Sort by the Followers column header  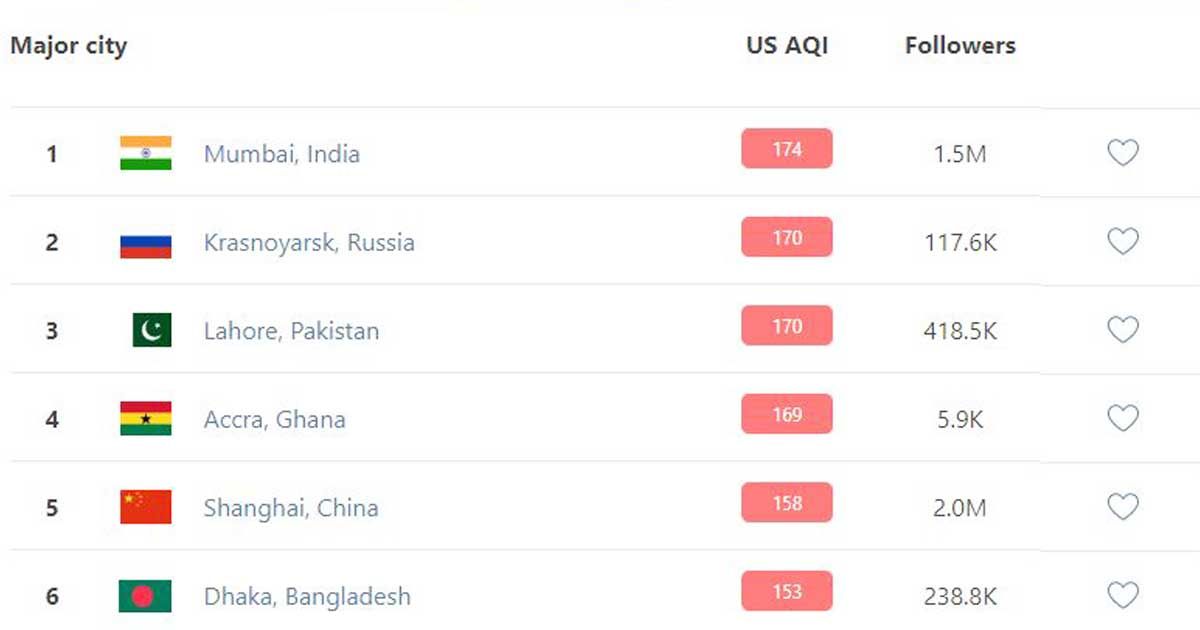[x=960, y=45]
